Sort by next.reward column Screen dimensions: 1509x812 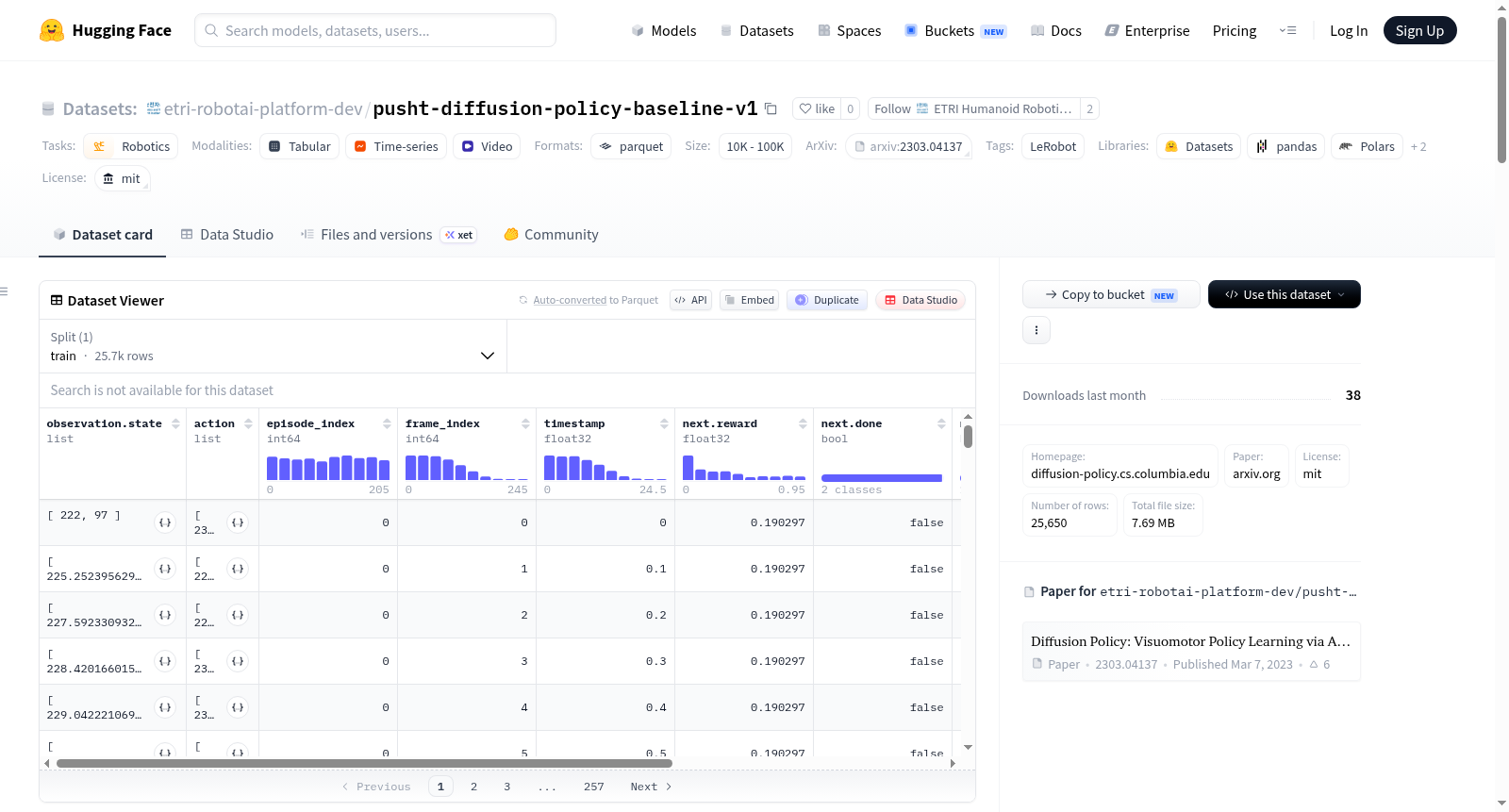803,423
